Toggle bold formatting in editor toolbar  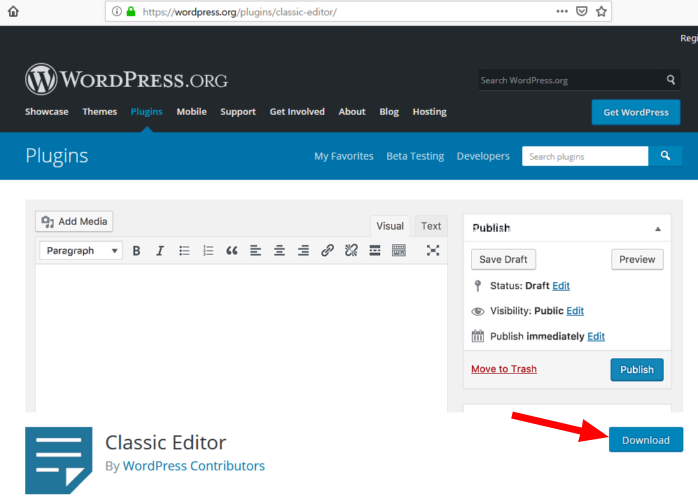click(x=137, y=251)
